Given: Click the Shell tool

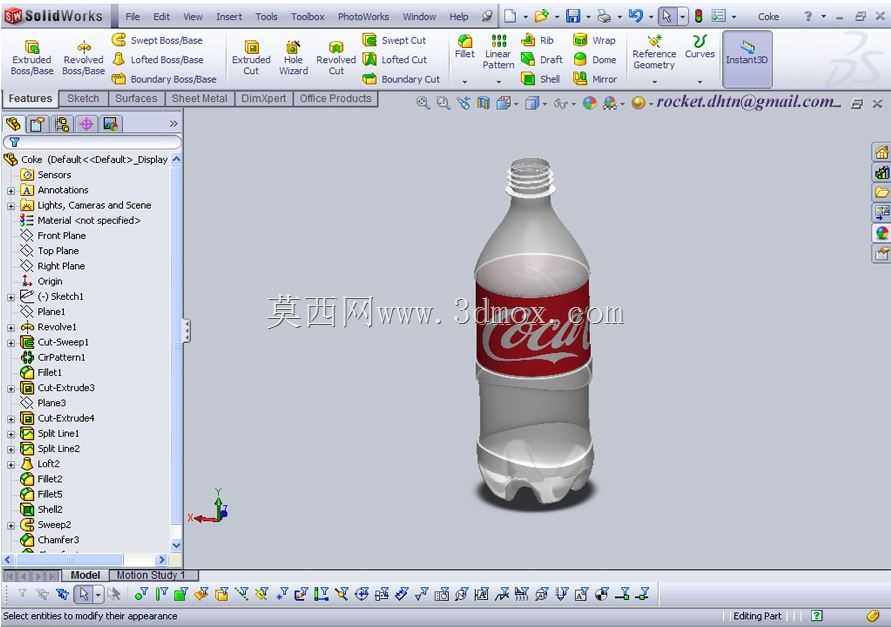Looking at the screenshot, I should [540, 79].
